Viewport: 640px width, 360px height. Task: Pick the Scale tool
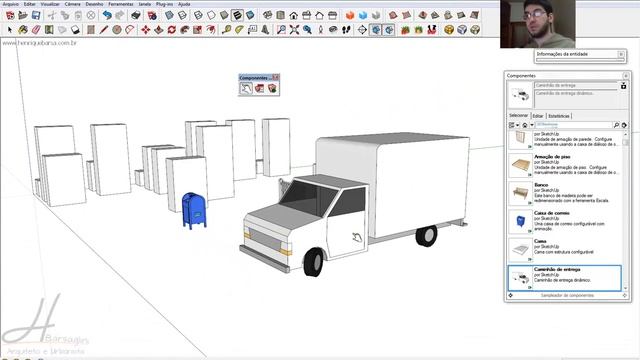[198, 30]
